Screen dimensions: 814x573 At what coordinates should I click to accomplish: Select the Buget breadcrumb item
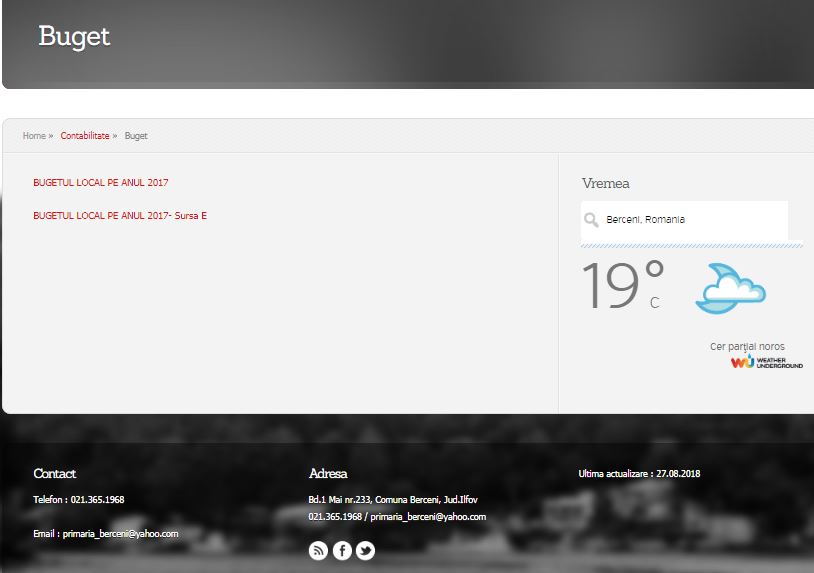[136, 136]
